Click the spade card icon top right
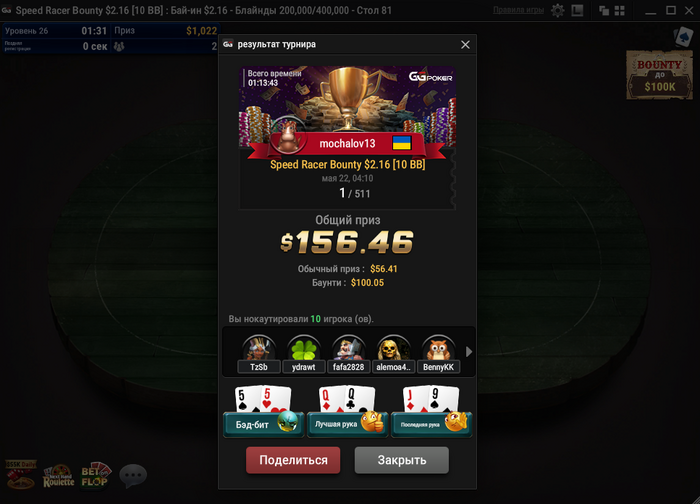 click(x=683, y=37)
